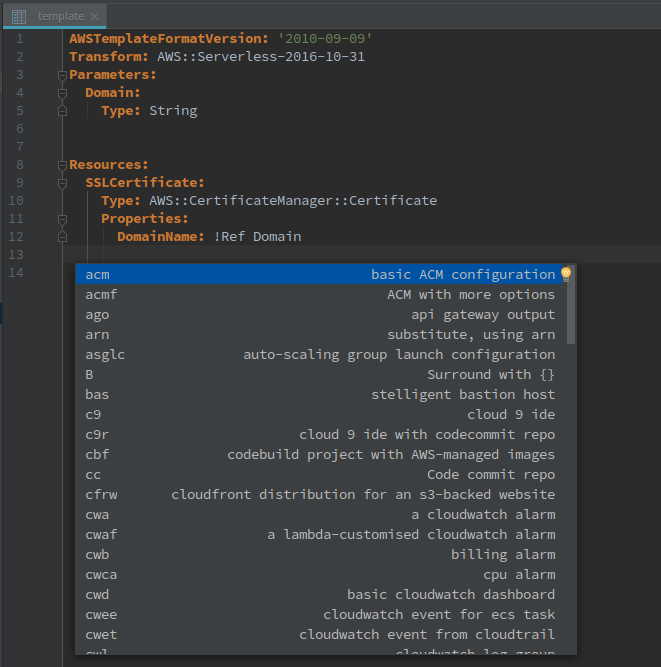Click fold end marker on line 12
The height and width of the screenshot is (667, 661).
[62, 237]
